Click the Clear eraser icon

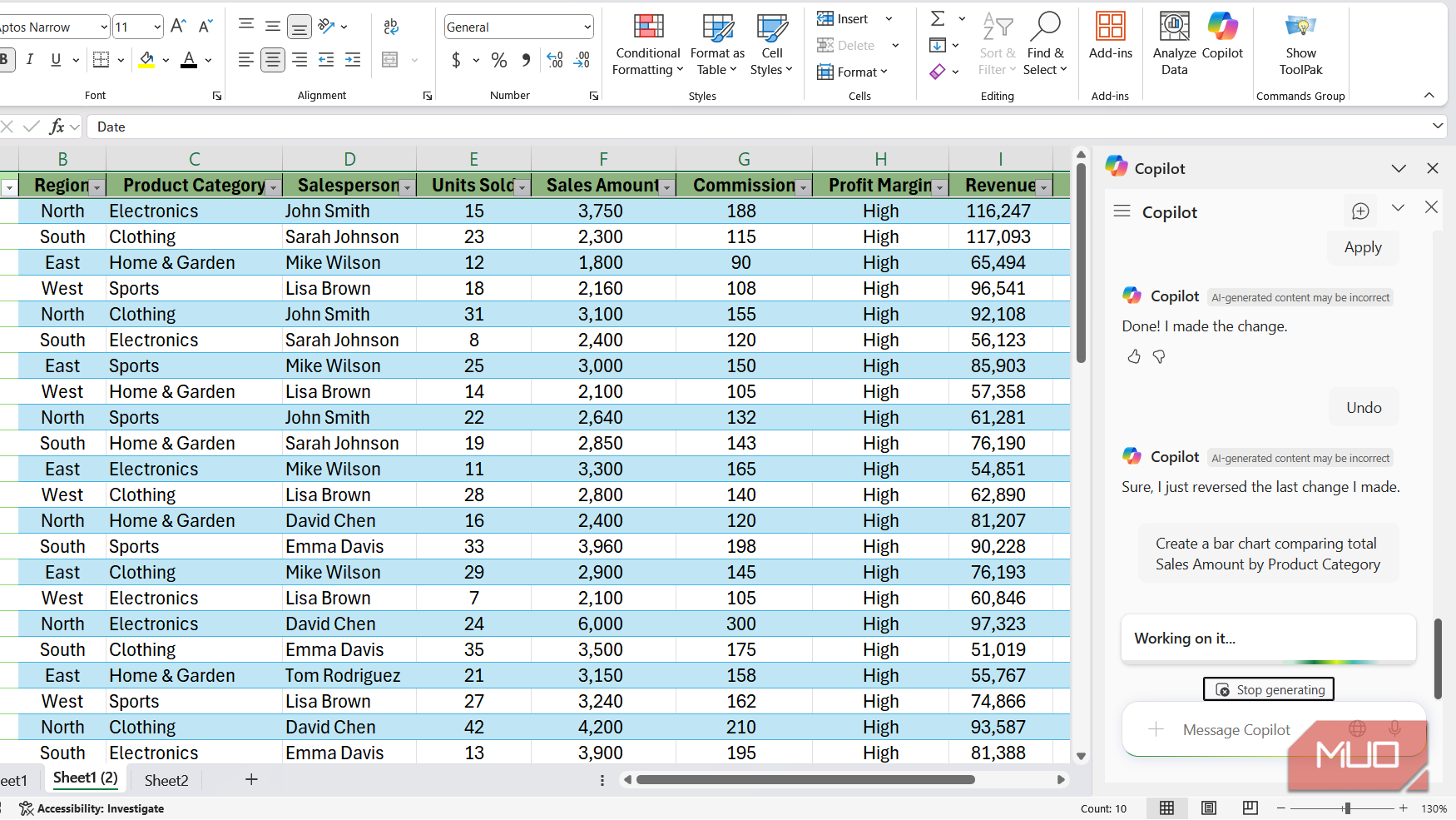(x=938, y=72)
